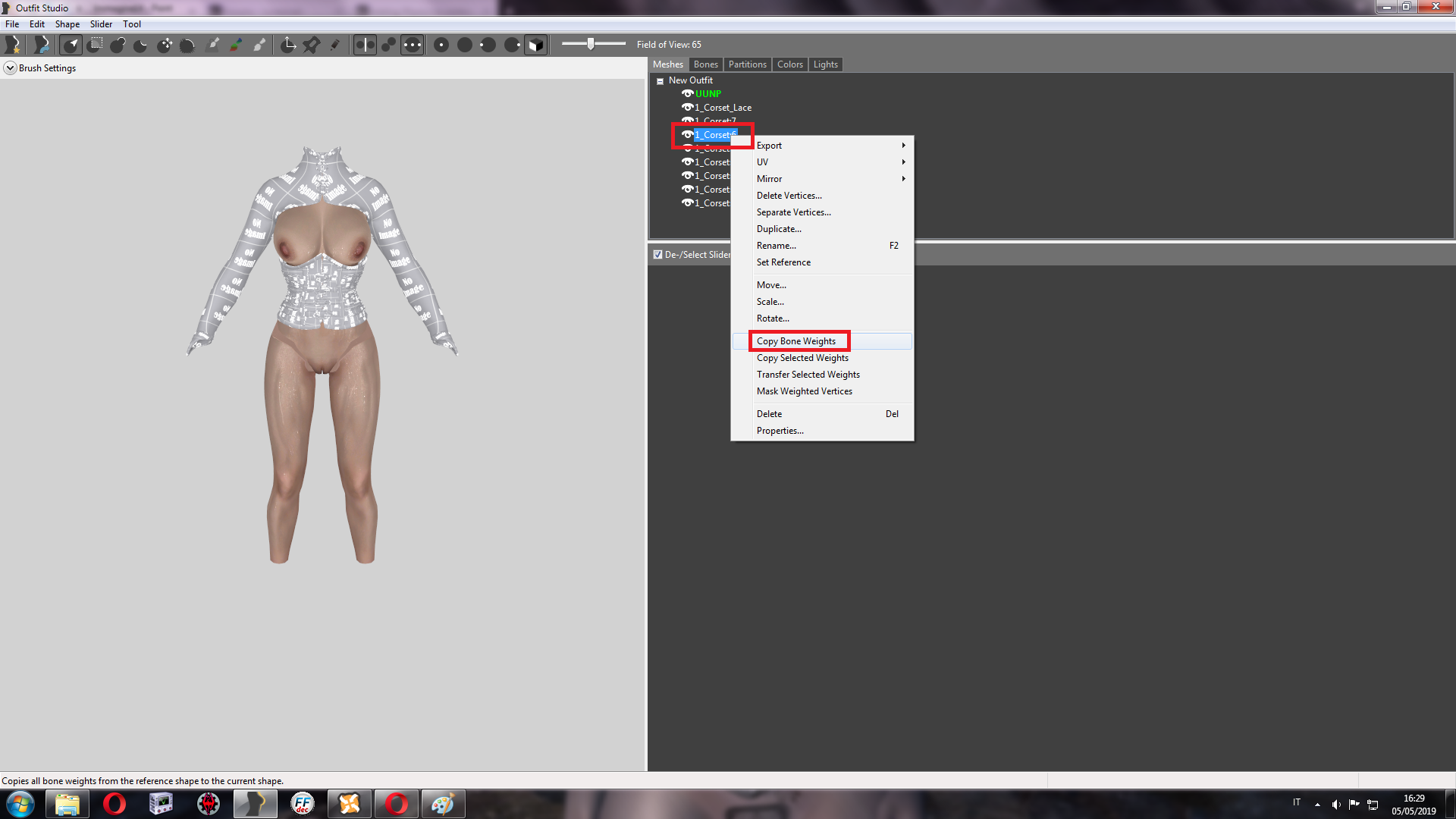Expand the Mirror submenu
The width and height of the screenshot is (1456, 819).
pyautogui.click(x=822, y=179)
